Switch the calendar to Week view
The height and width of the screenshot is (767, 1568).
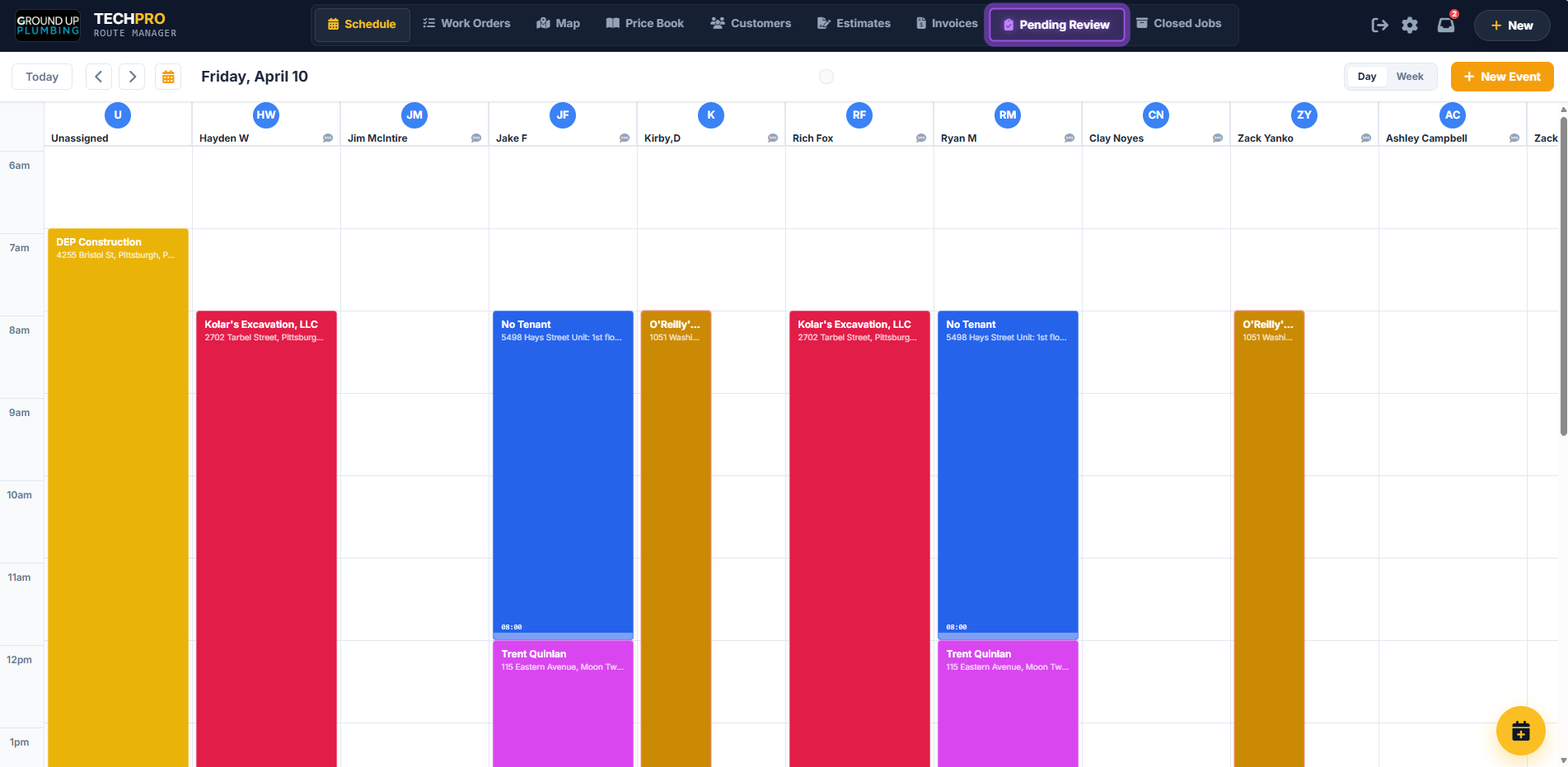pos(1409,77)
